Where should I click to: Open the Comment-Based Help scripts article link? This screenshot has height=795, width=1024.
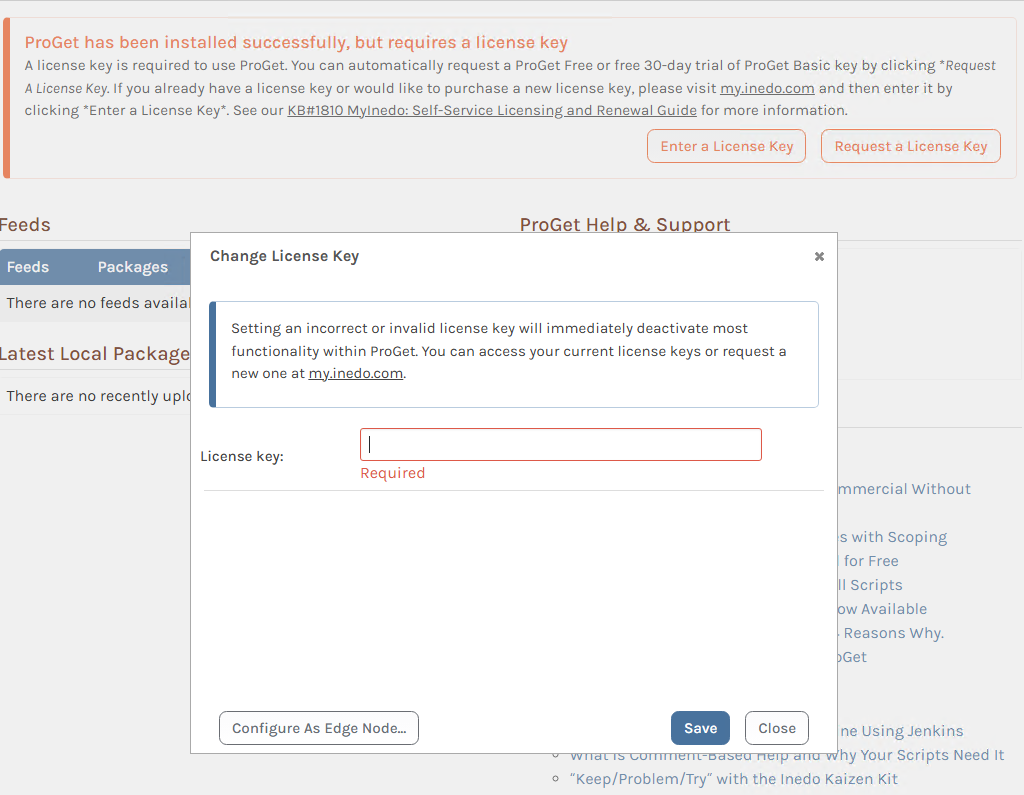pos(787,755)
